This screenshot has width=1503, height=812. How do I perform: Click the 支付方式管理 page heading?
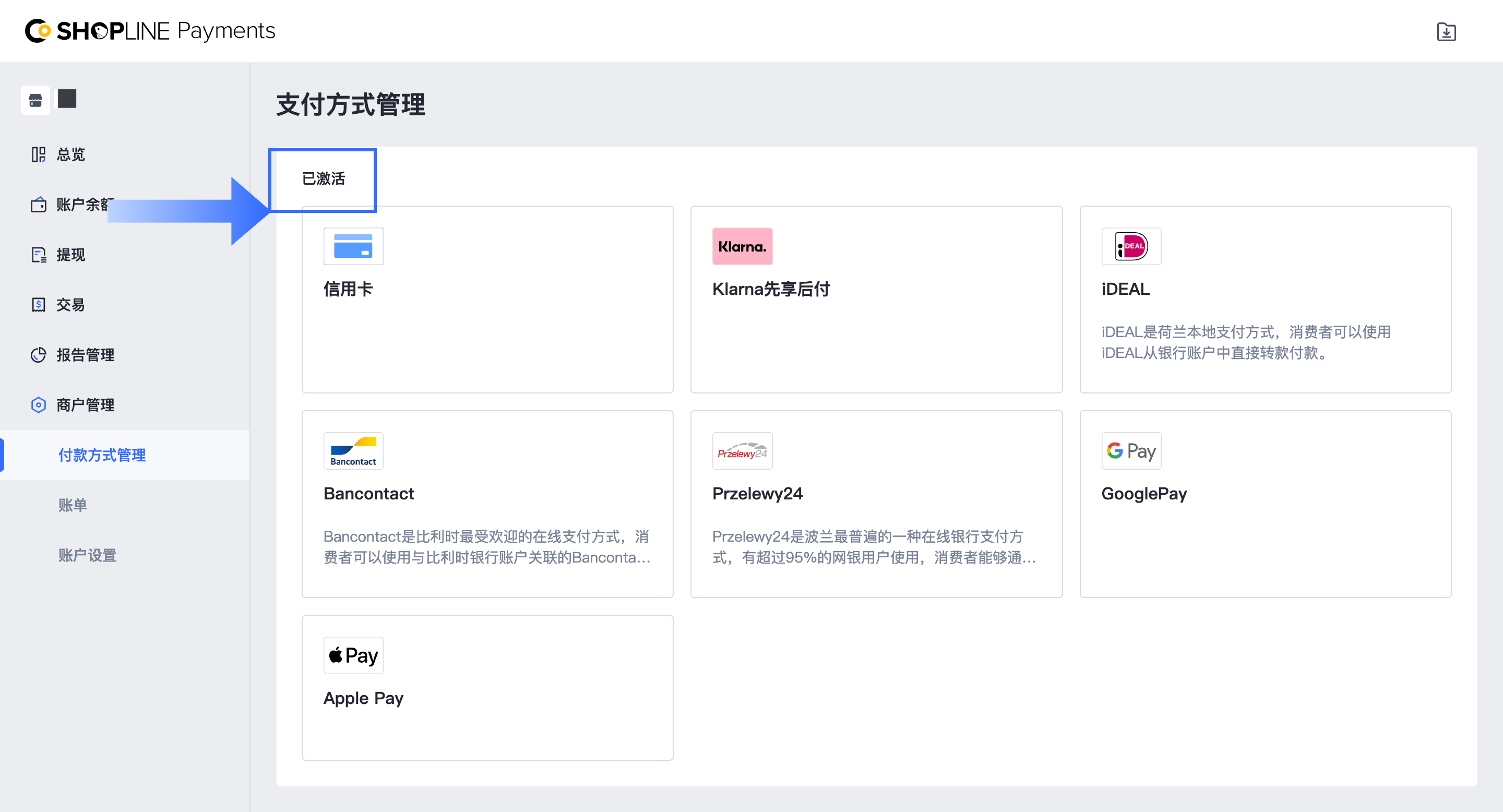351,105
